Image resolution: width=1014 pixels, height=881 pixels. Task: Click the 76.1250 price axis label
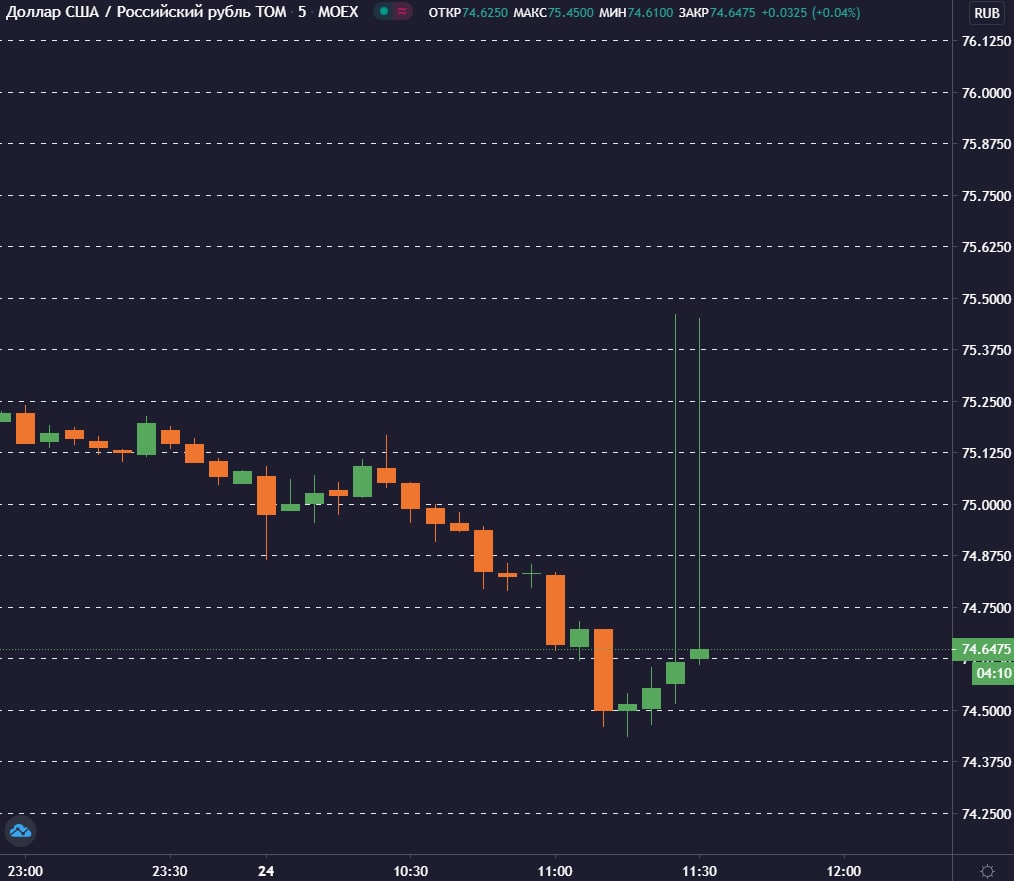(x=986, y=41)
